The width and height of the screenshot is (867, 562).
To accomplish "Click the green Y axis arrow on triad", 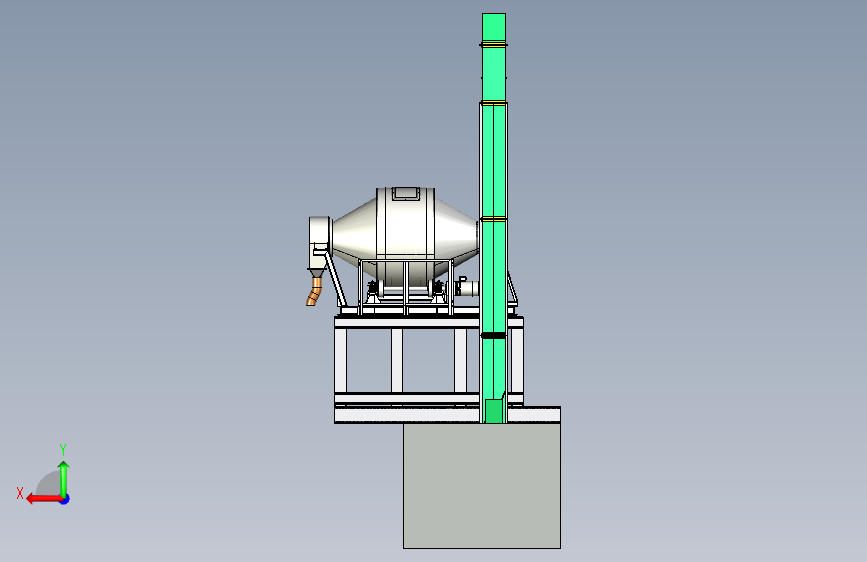I will [64, 478].
